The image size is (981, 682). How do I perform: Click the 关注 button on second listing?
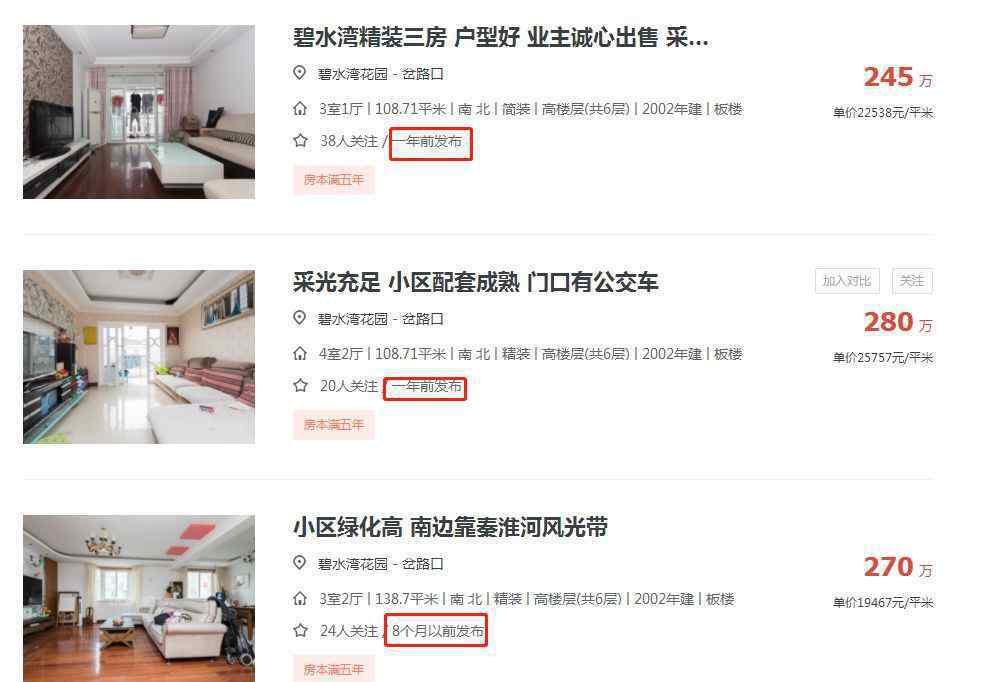[912, 281]
